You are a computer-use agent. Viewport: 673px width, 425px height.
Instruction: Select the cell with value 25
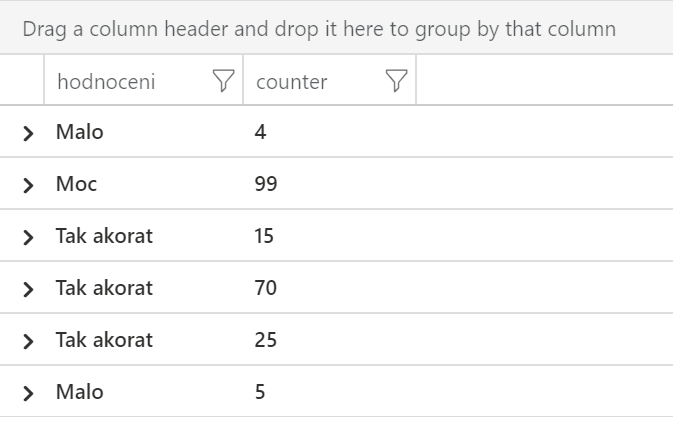click(329, 340)
